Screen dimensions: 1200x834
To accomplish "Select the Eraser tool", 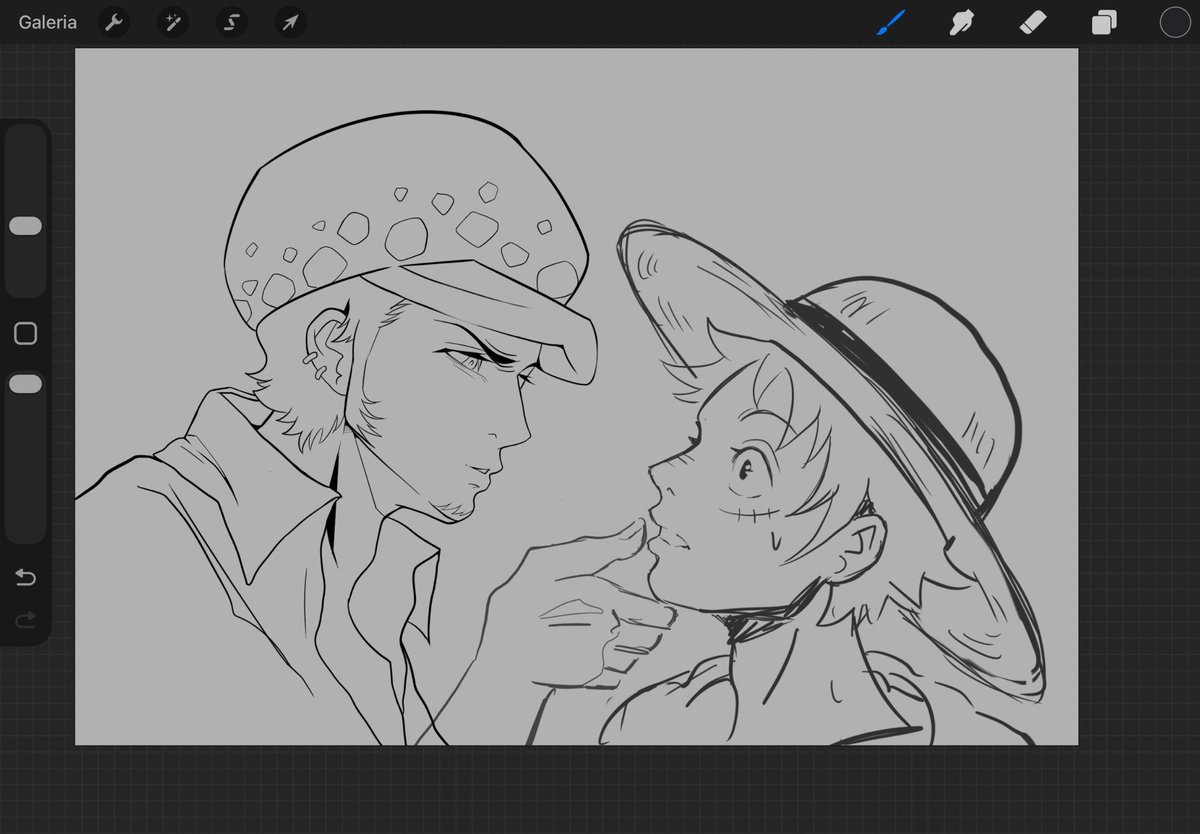I will point(1033,22).
